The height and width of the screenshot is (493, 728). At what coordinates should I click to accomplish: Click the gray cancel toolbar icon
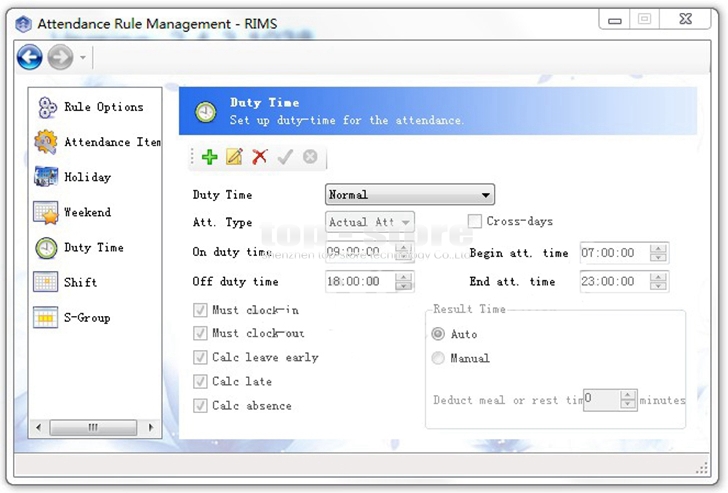pyautogui.click(x=310, y=157)
